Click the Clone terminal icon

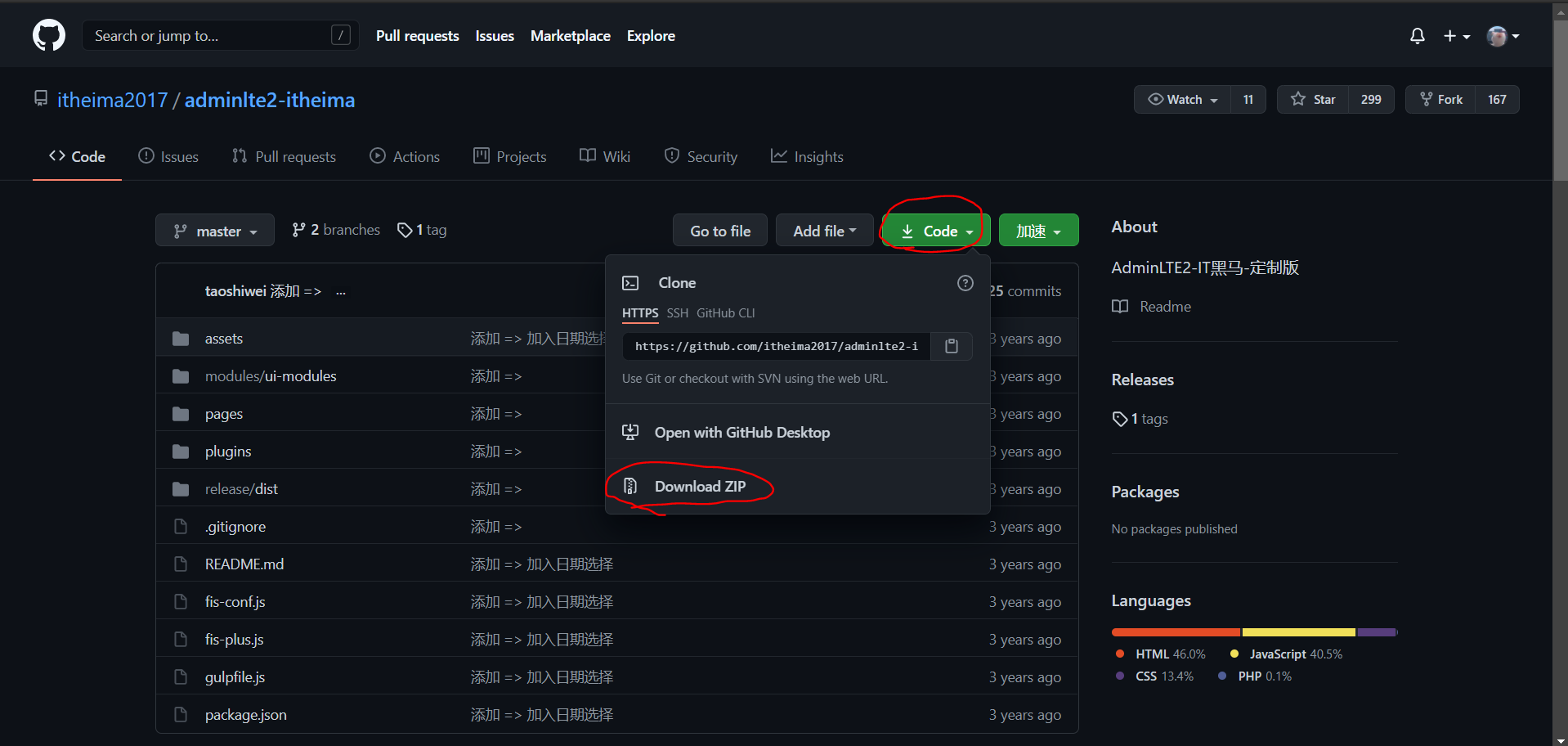coord(630,283)
